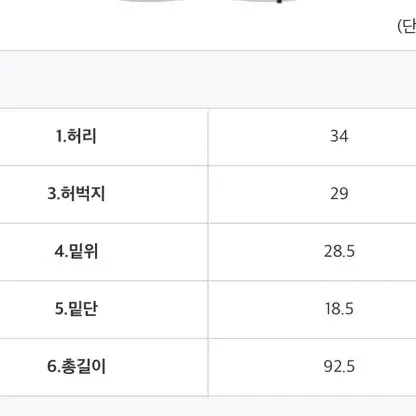Click the dark cropped garment image at top
The width and height of the screenshot is (416, 416).
(x=264, y=2)
